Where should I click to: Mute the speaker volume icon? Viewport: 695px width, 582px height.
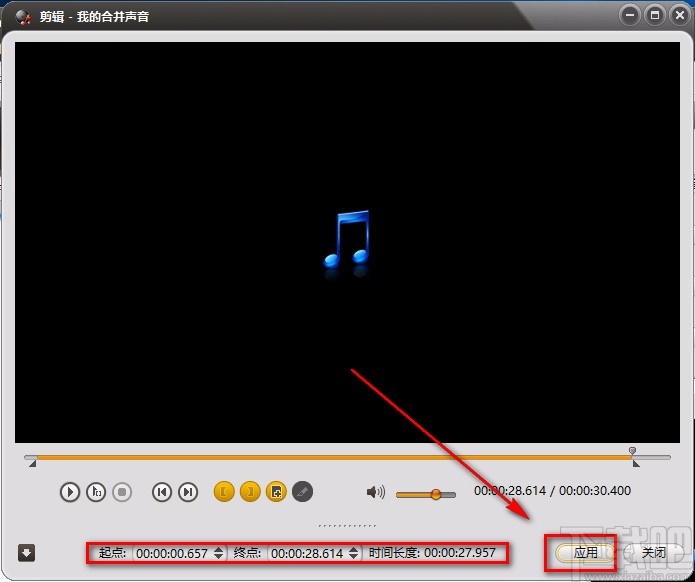(x=375, y=492)
